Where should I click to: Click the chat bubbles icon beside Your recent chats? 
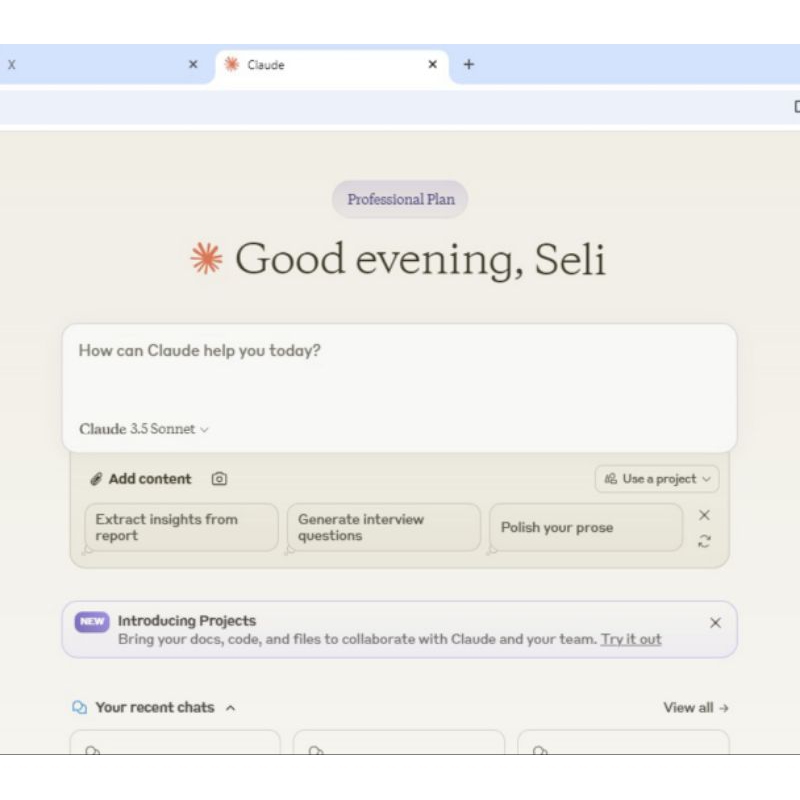pyautogui.click(x=80, y=708)
